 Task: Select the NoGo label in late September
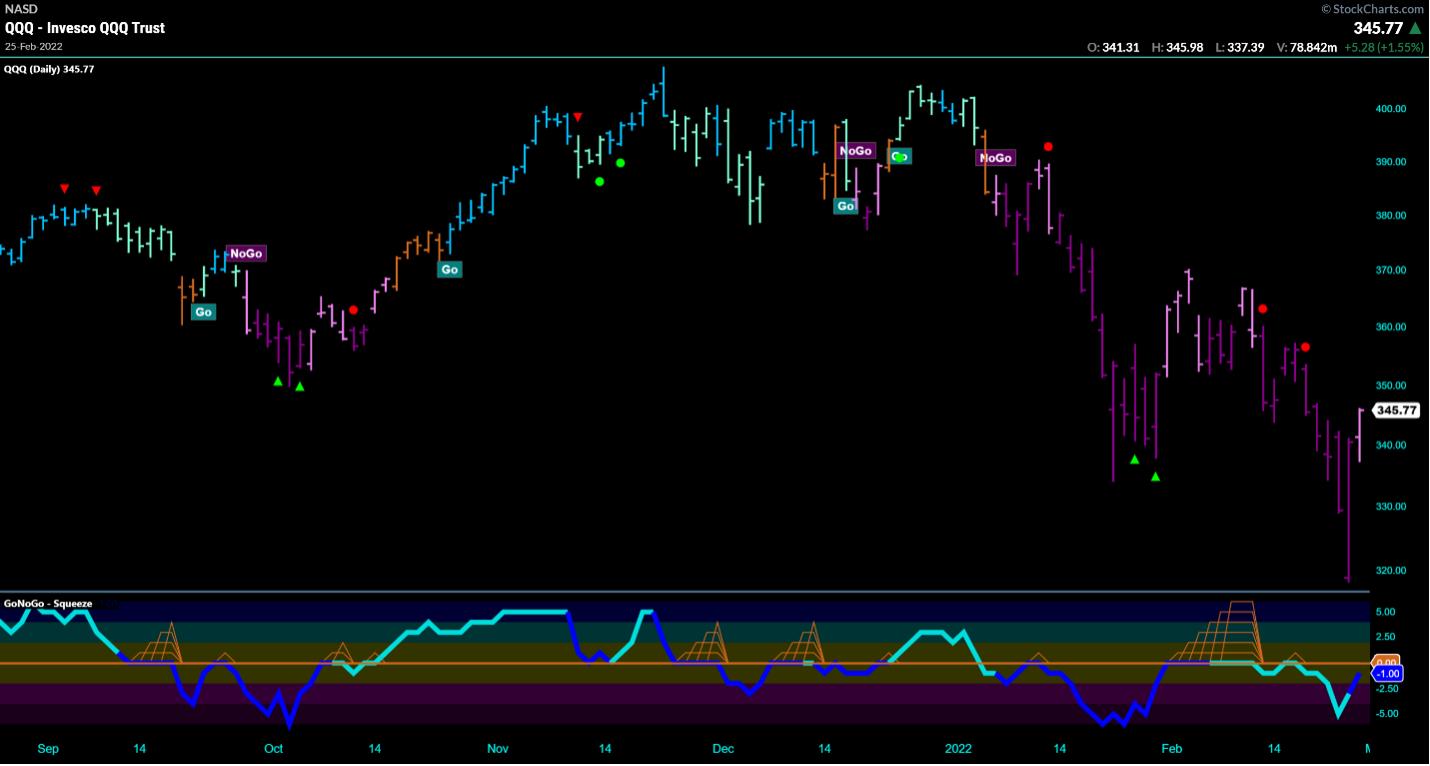click(x=245, y=254)
